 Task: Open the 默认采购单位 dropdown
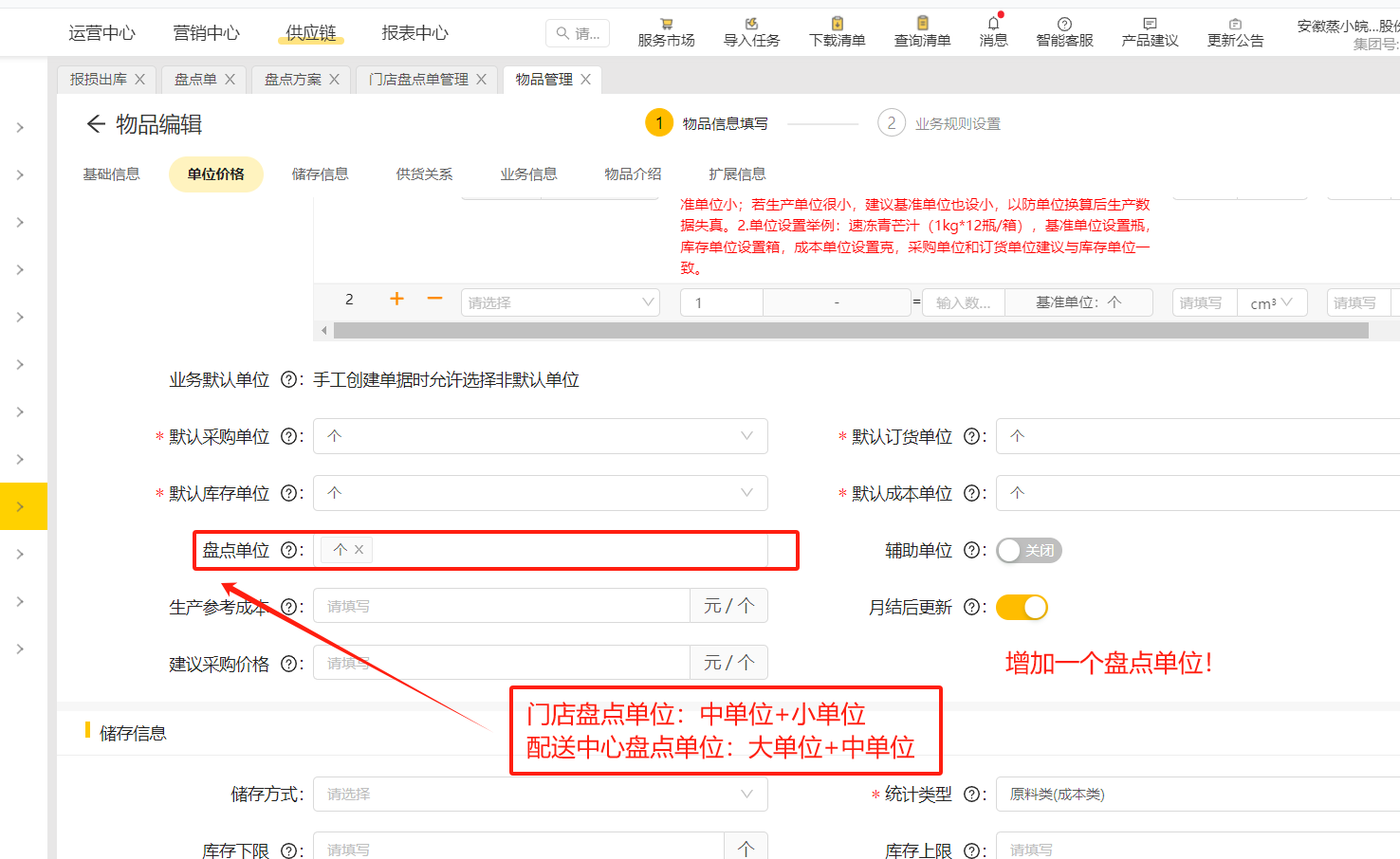click(x=541, y=436)
